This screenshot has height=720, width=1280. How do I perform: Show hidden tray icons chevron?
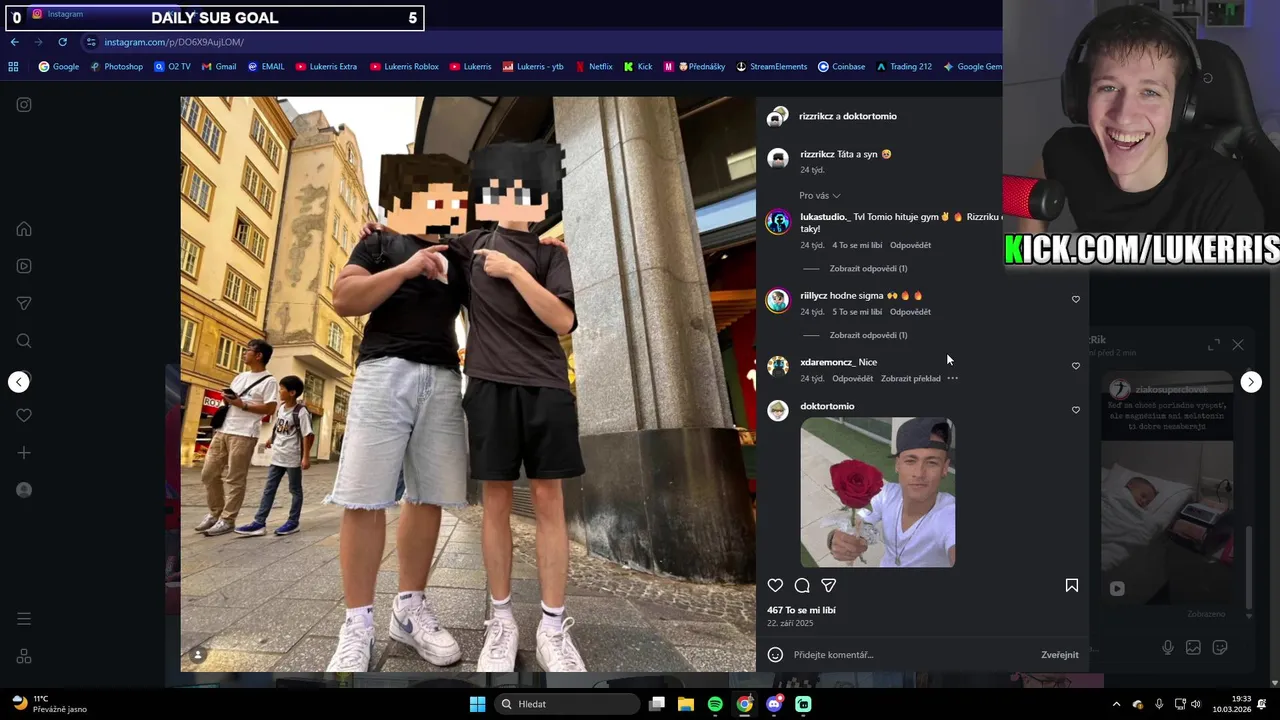tap(1116, 704)
